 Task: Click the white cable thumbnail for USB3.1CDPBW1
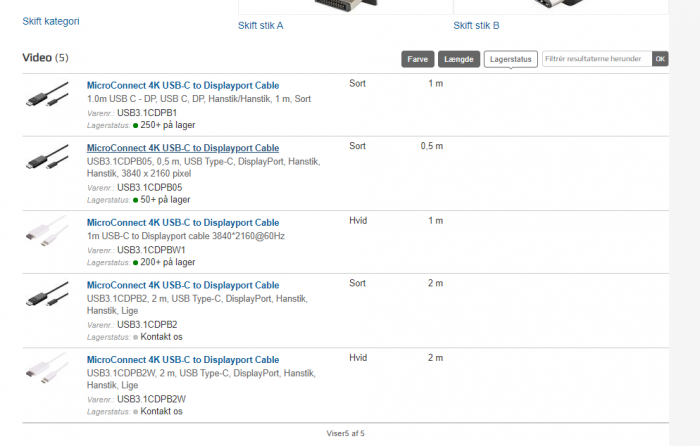coord(47,232)
